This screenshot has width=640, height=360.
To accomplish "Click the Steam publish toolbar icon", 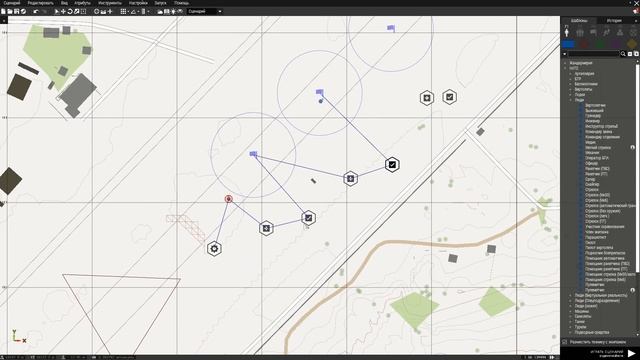I will tap(23, 11).
